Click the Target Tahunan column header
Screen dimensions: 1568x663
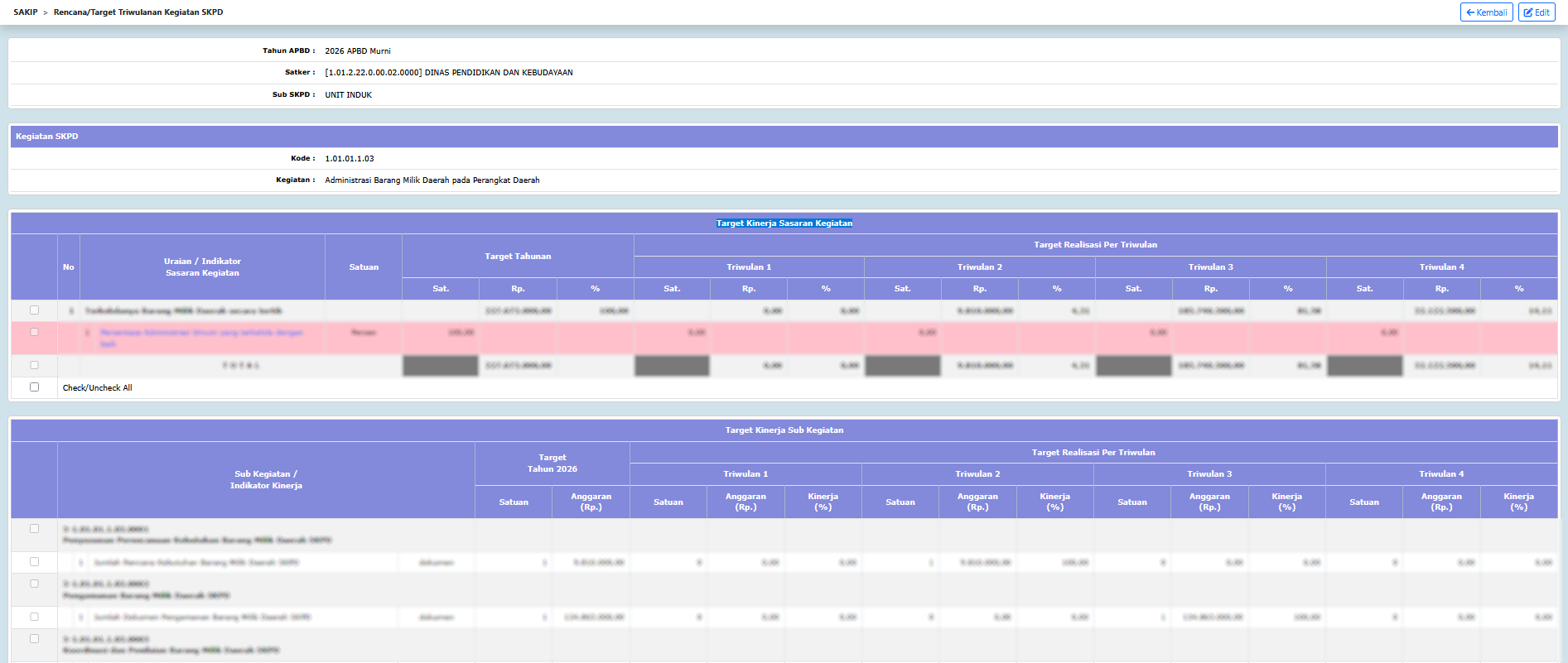[518, 257]
